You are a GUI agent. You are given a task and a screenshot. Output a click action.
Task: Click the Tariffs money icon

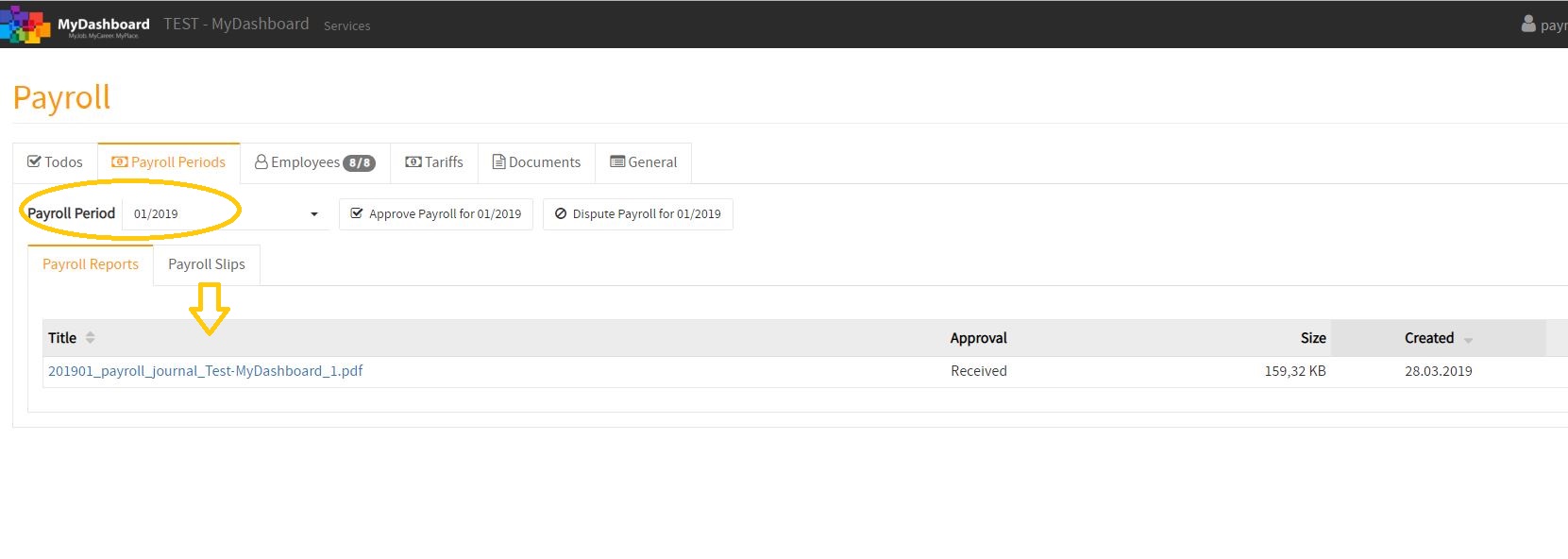[x=413, y=162]
